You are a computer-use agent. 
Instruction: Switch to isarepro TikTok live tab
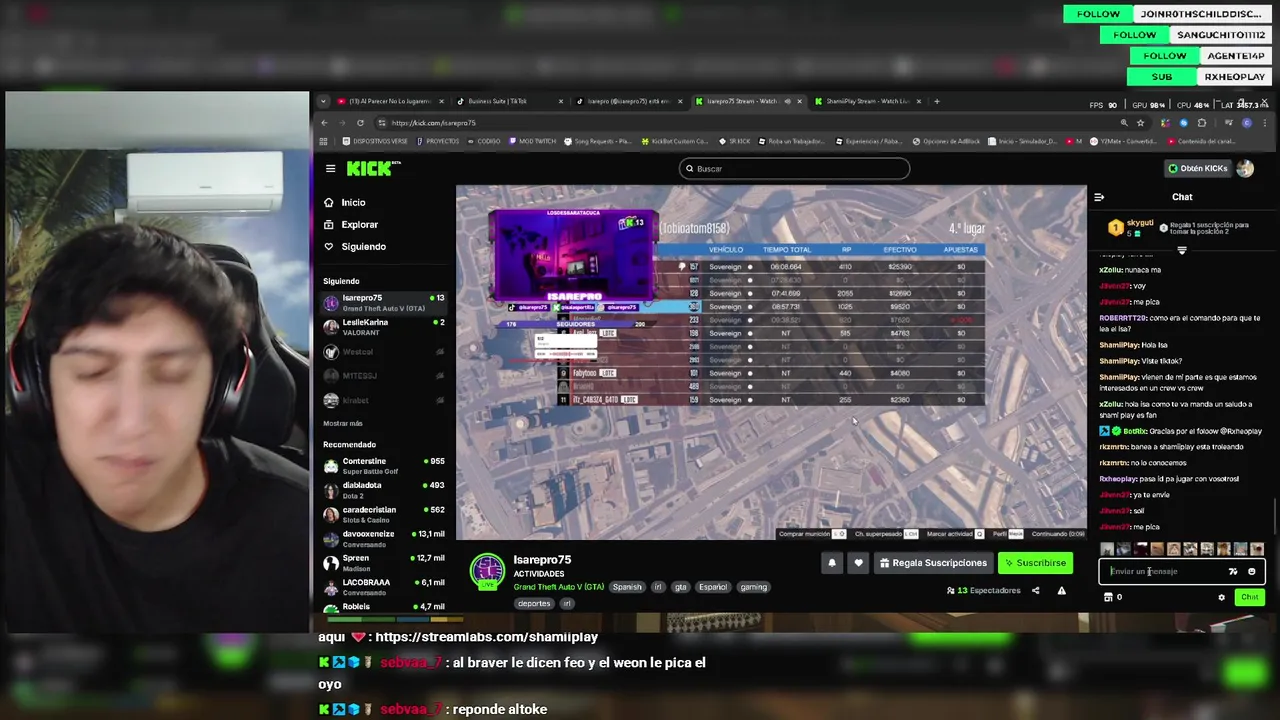(628, 101)
